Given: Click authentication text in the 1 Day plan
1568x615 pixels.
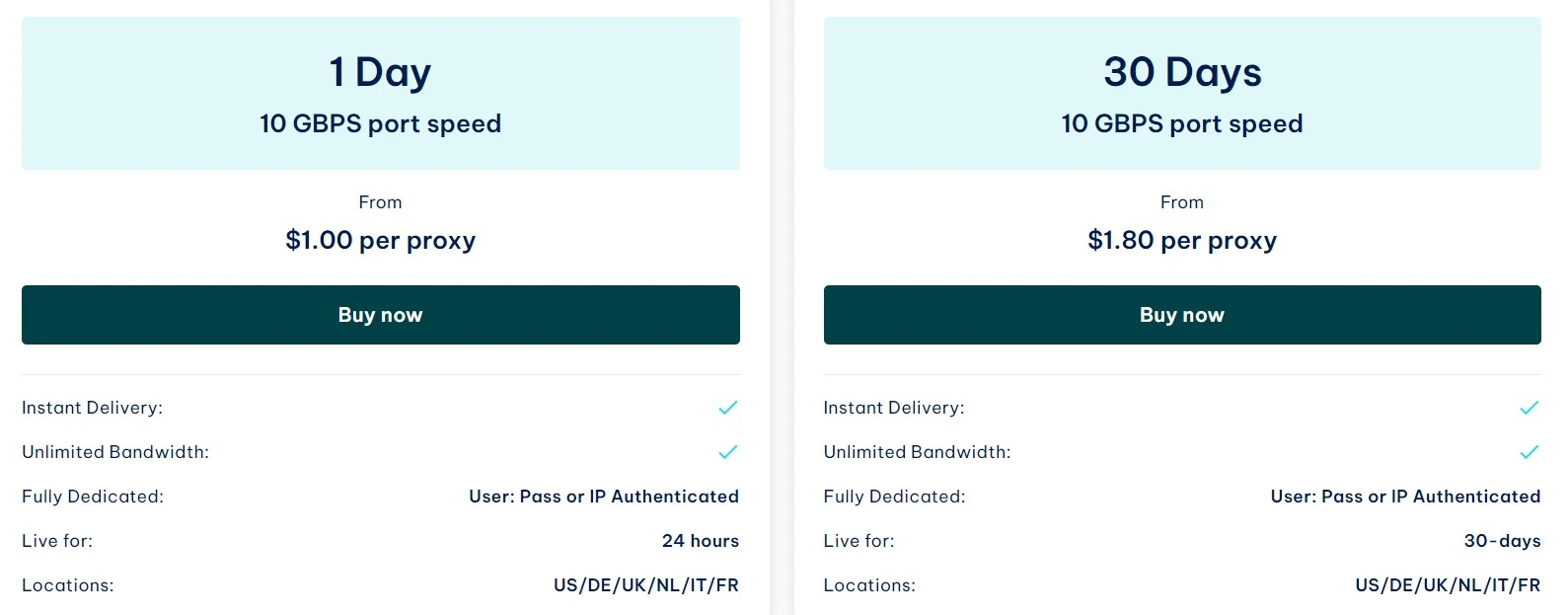Looking at the screenshot, I should click(603, 497).
